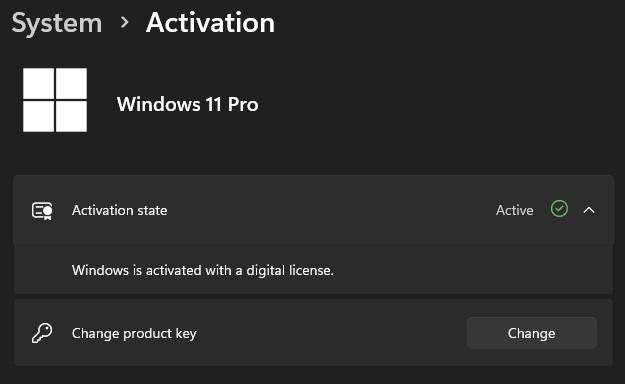Screen dimensions: 625x384
Task: Open the Change product key dialog button
Action: tap(532, 333)
